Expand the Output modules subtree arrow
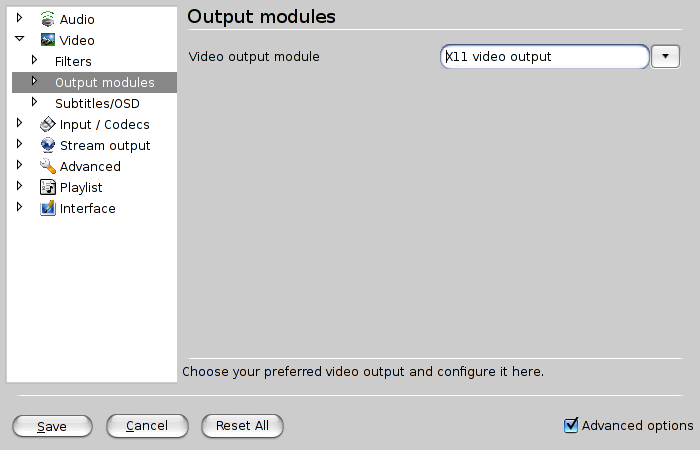 pos(34,81)
